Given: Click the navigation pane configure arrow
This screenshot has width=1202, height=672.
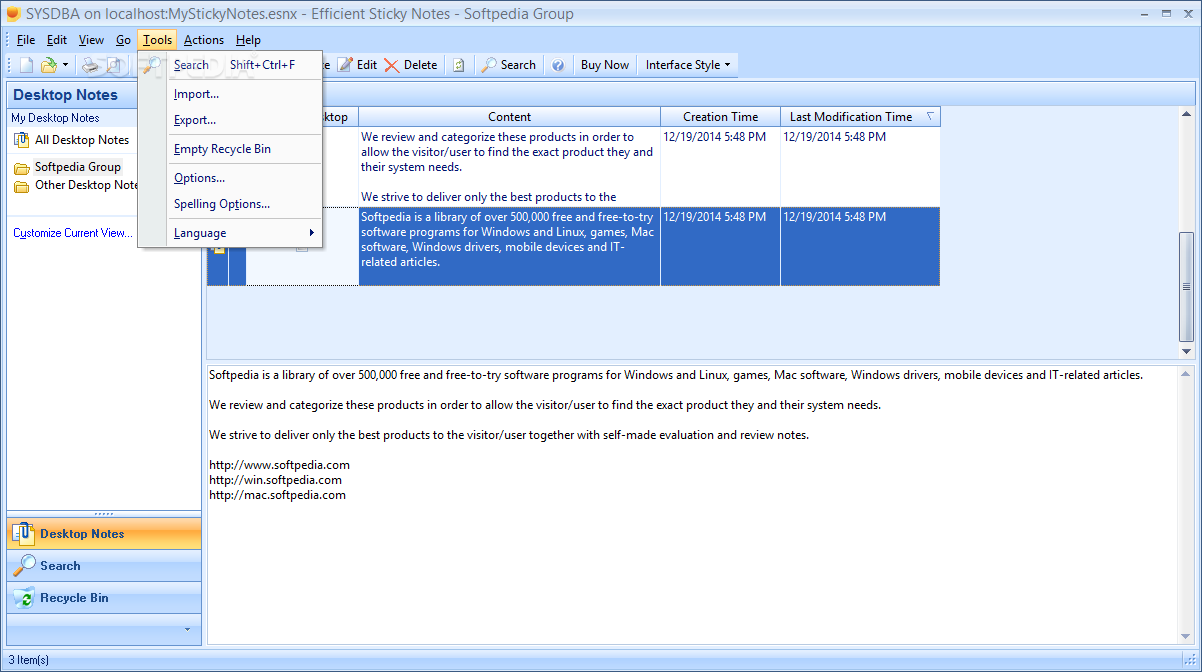Looking at the screenshot, I should 187,630.
